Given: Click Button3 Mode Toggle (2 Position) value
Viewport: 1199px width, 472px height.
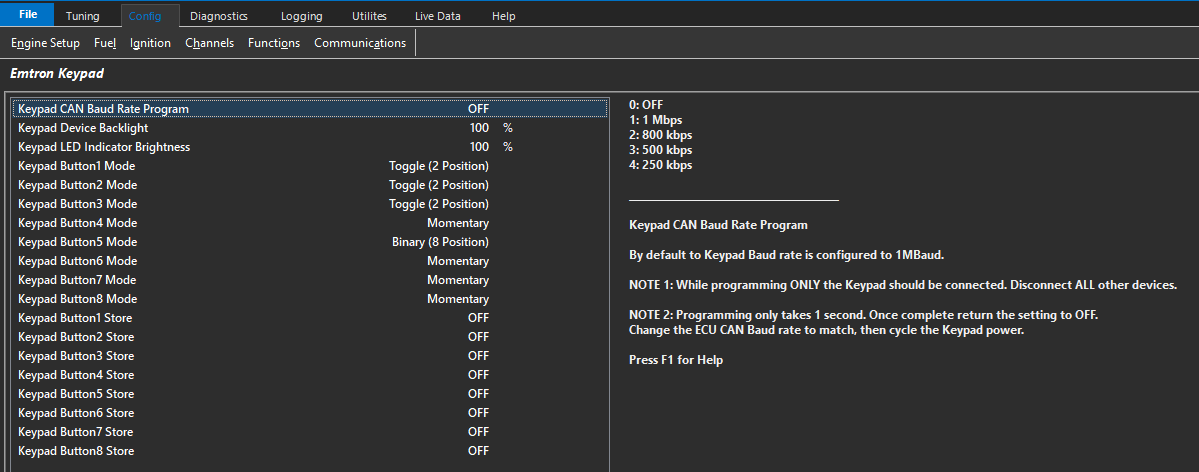Looking at the screenshot, I should (x=438, y=204).
